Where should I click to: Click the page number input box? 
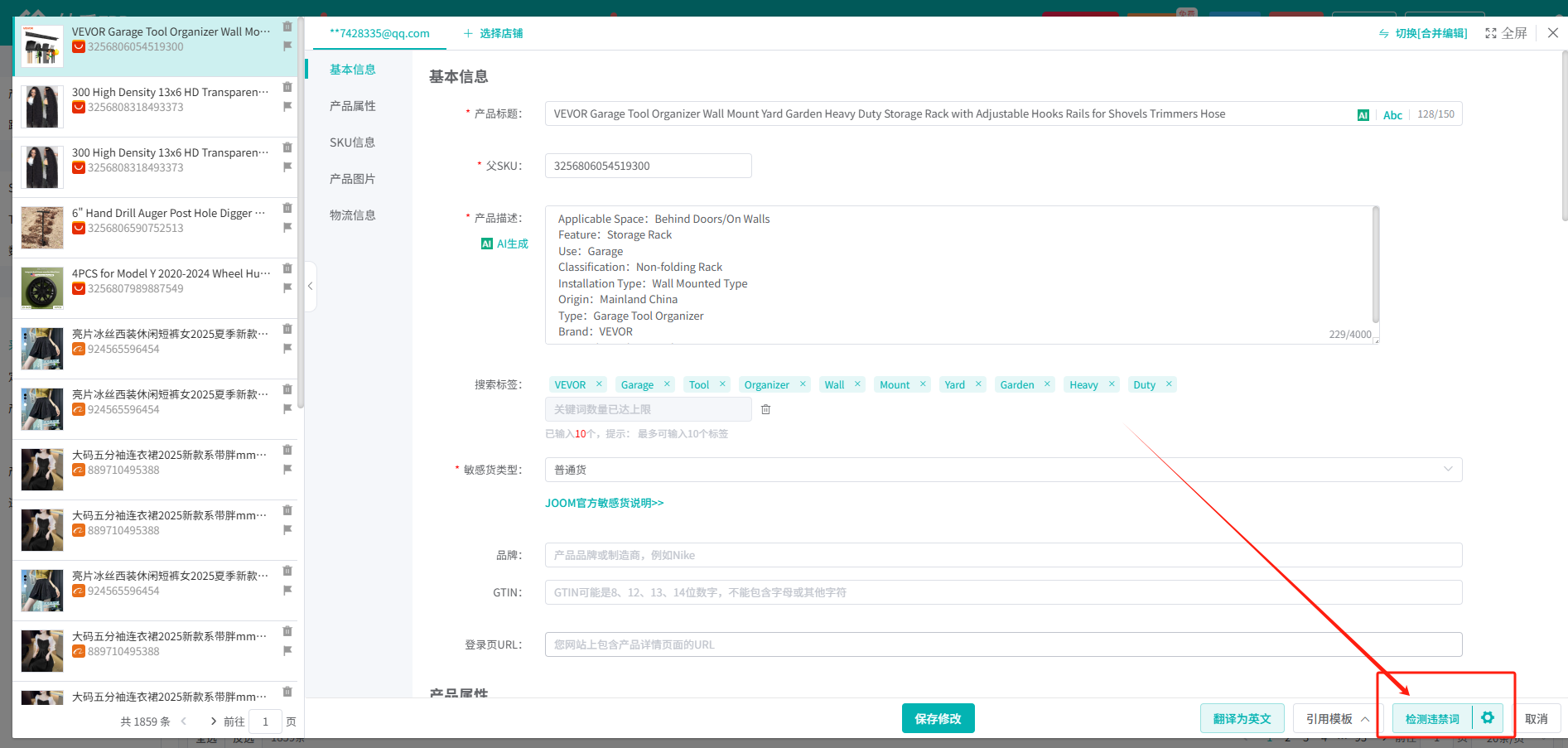[x=265, y=721]
